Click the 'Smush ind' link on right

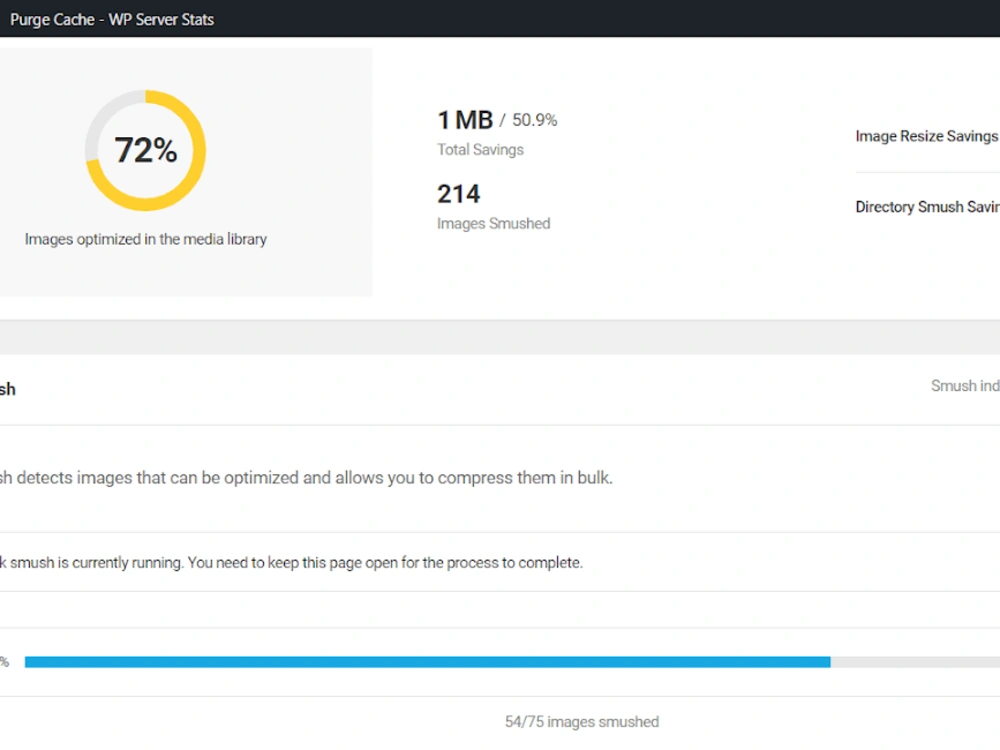pos(965,385)
